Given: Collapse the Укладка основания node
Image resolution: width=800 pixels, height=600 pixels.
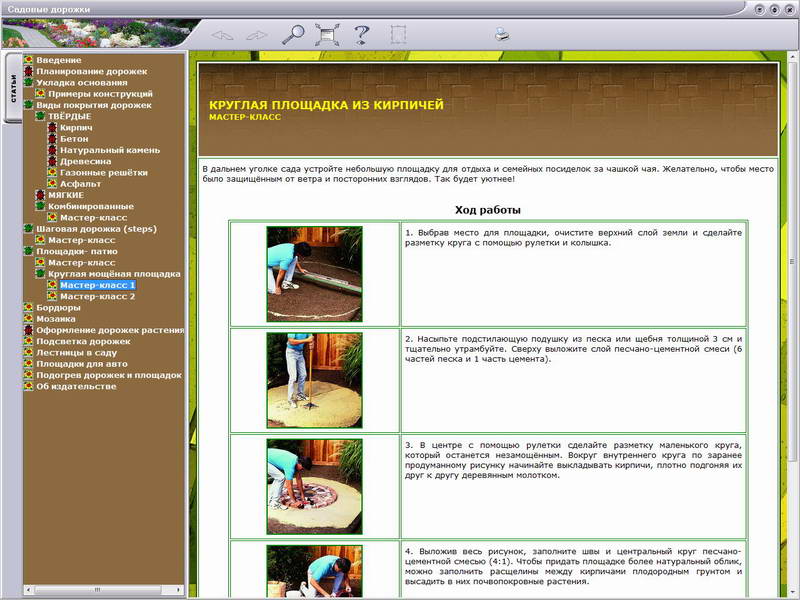Looking at the screenshot, I should [x=28, y=83].
